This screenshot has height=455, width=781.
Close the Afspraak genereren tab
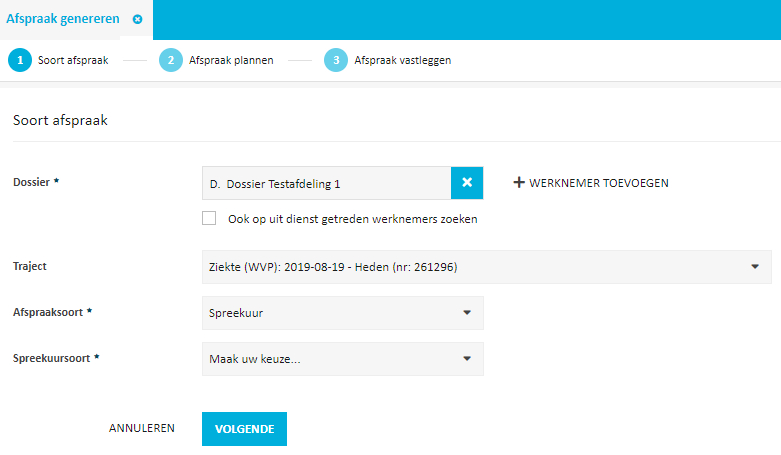coord(137,19)
